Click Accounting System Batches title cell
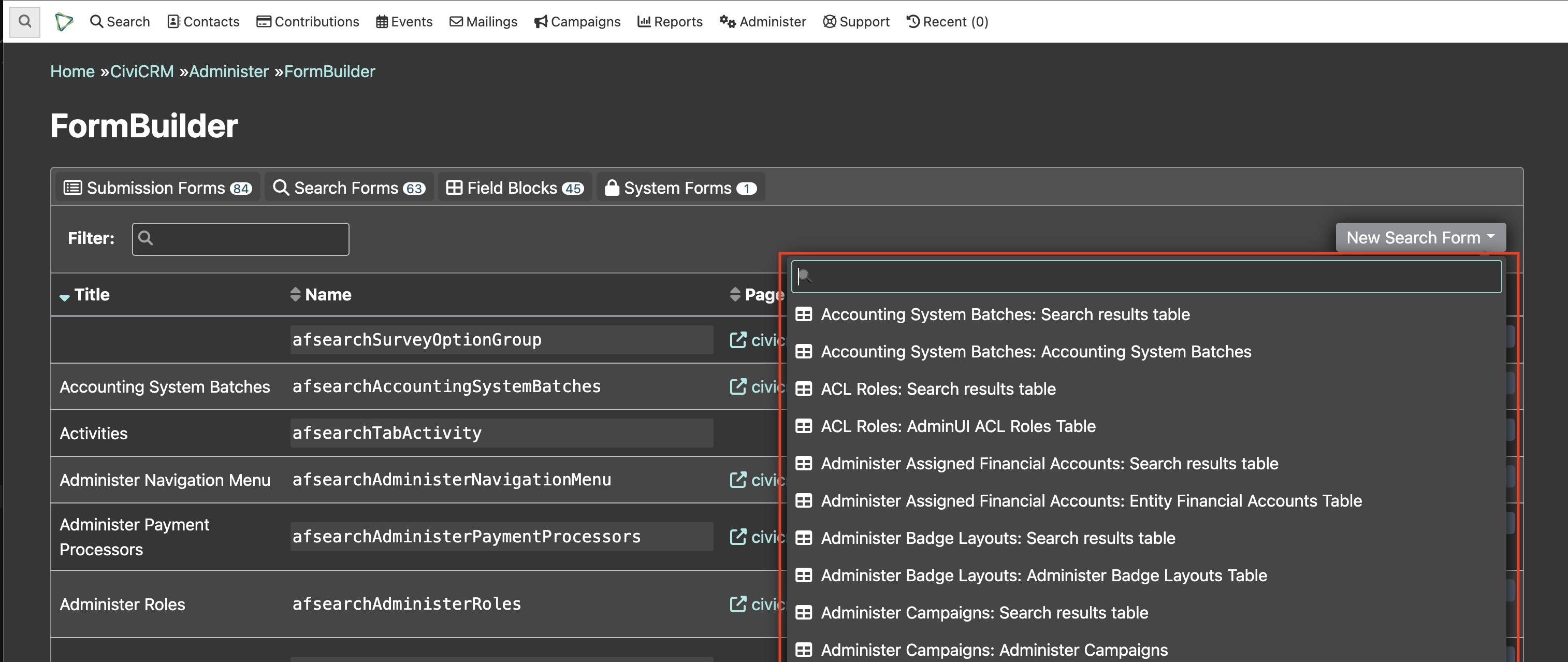This screenshot has width=1568, height=662. coord(165,387)
